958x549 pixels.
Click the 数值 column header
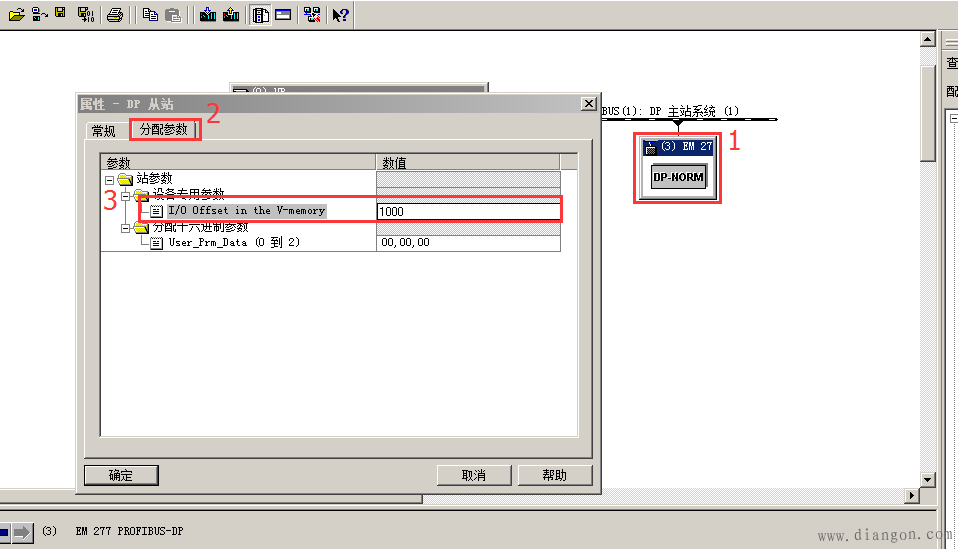pyautogui.click(x=468, y=162)
